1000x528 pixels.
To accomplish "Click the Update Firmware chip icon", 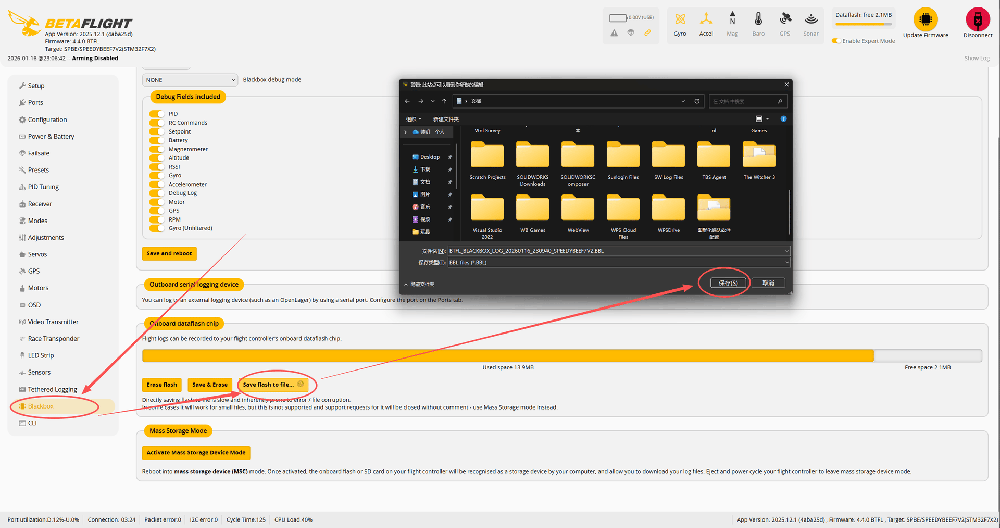I will pyautogui.click(x=925, y=19).
